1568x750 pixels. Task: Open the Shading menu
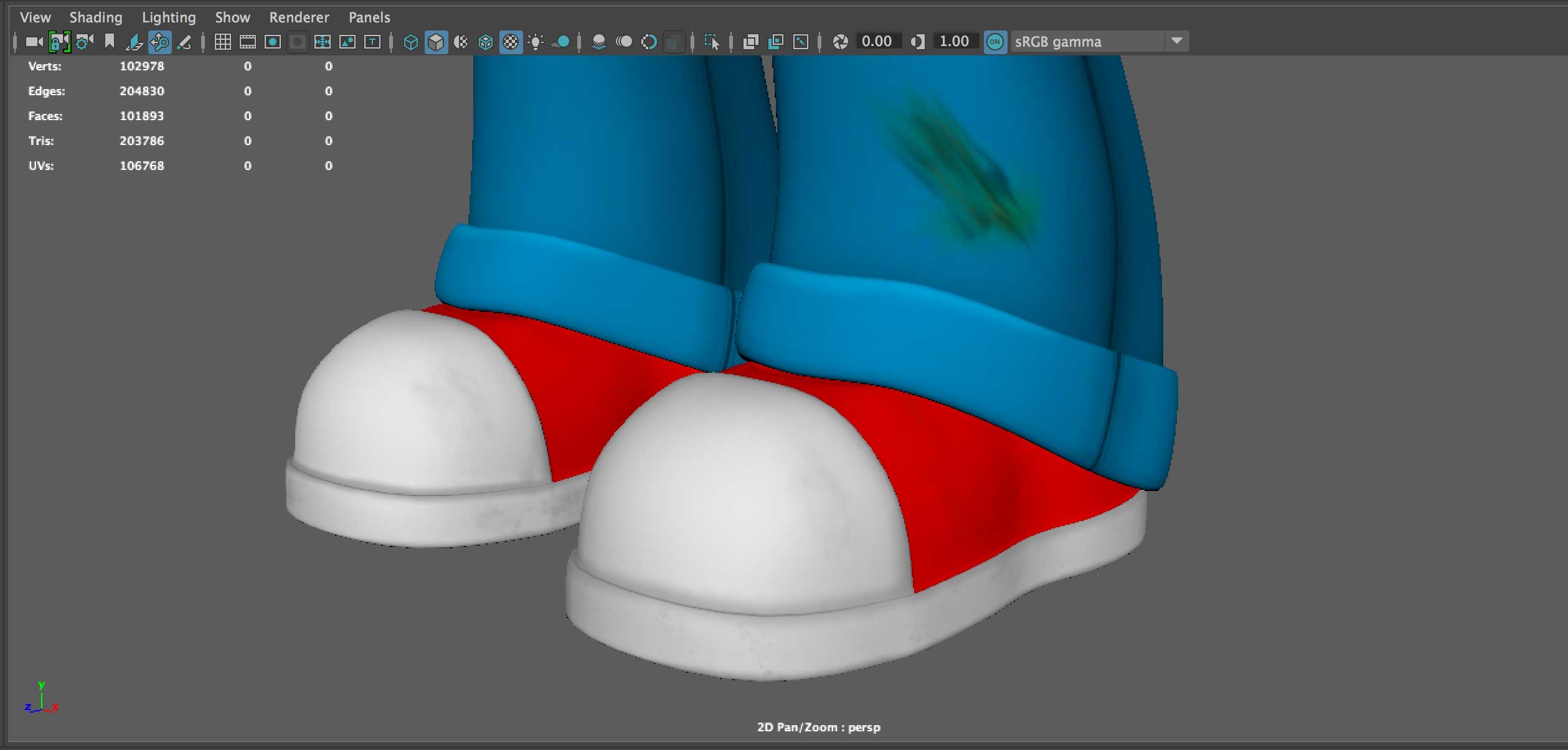click(x=95, y=17)
